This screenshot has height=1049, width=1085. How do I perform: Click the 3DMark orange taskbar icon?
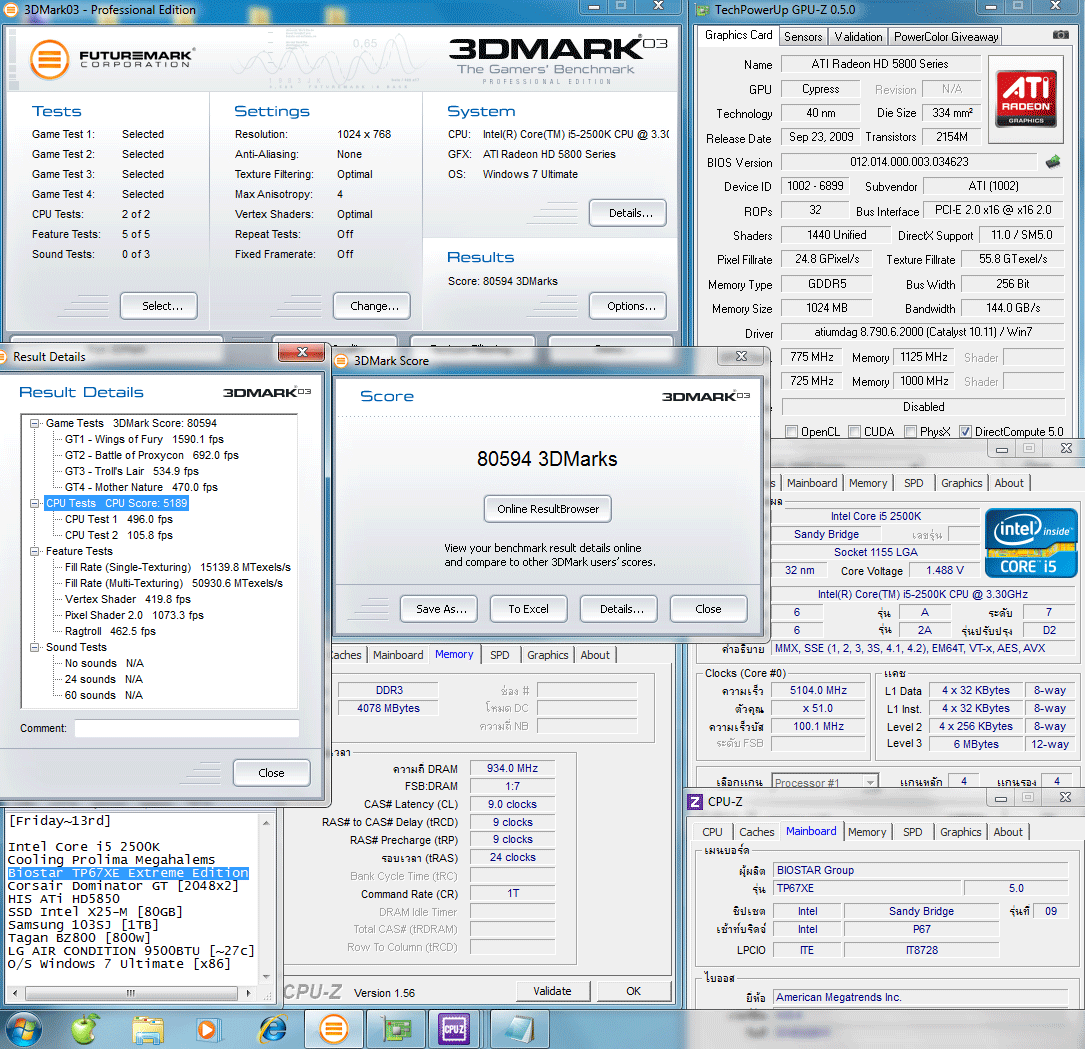[x=334, y=1030]
